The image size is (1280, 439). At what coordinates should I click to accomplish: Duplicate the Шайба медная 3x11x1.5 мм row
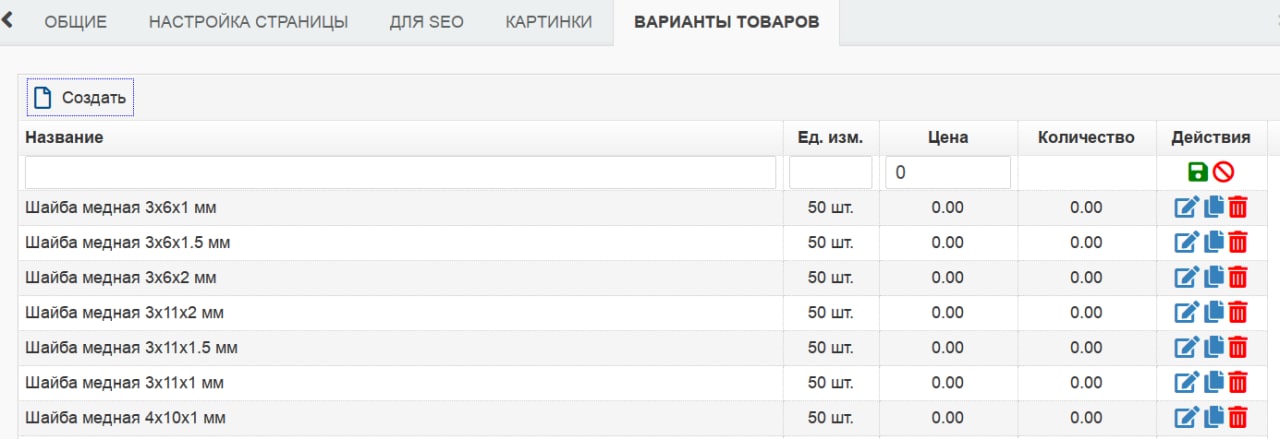pos(1214,348)
